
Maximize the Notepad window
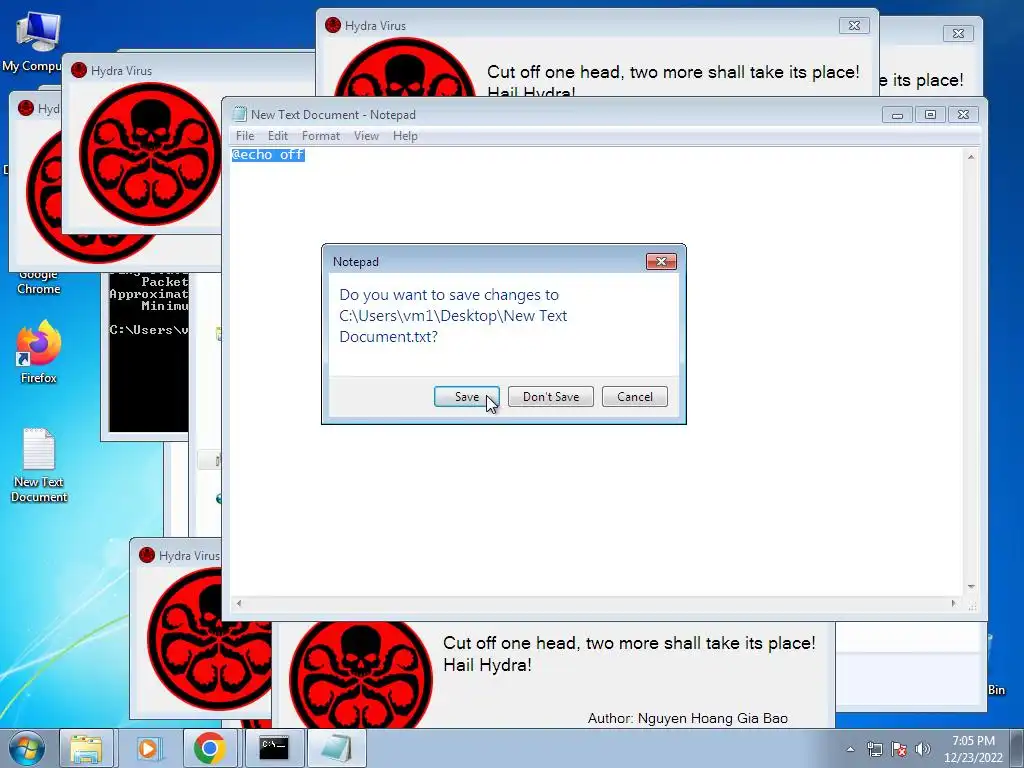[930, 115]
